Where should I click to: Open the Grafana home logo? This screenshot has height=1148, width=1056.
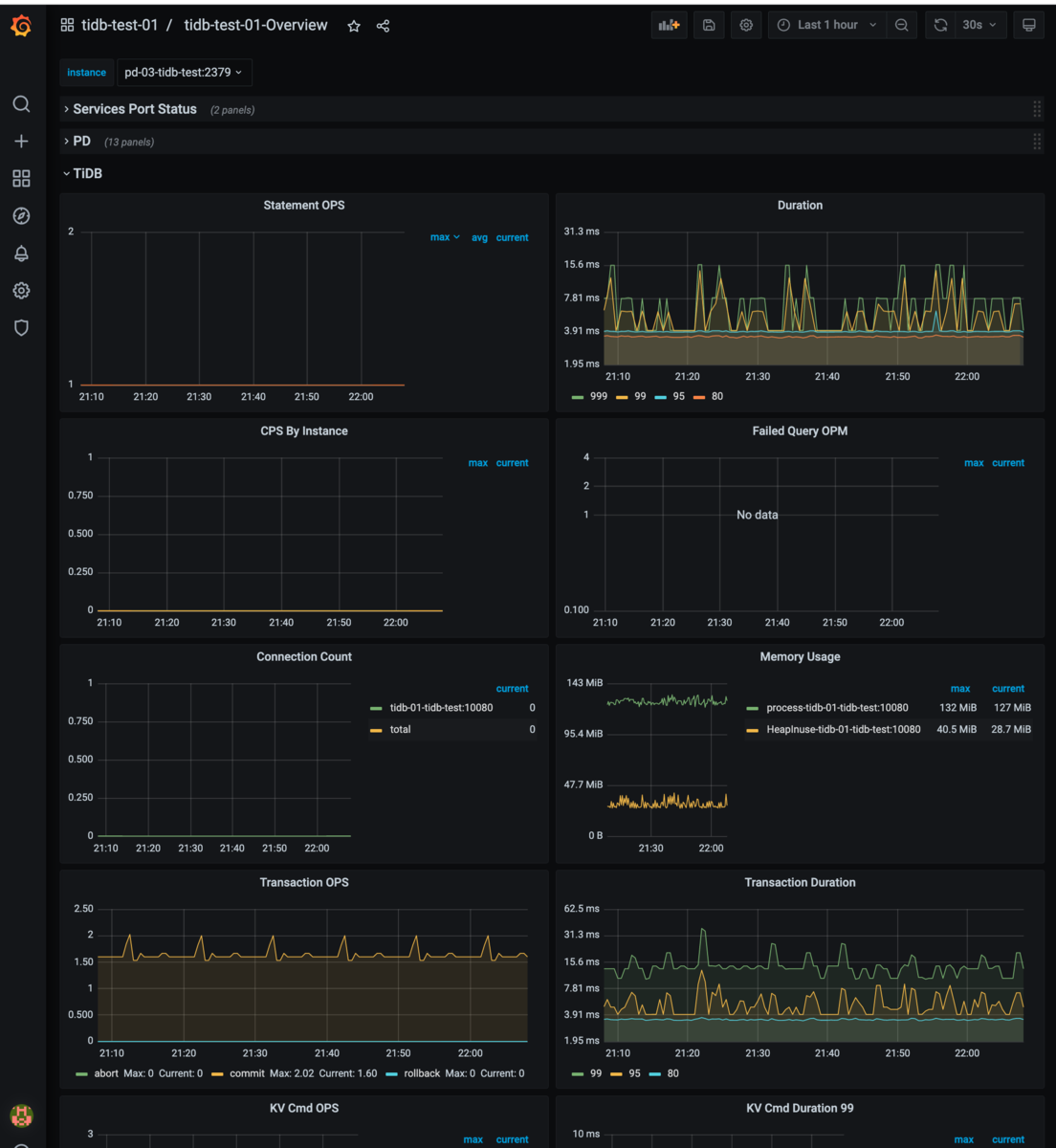[21, 26]
